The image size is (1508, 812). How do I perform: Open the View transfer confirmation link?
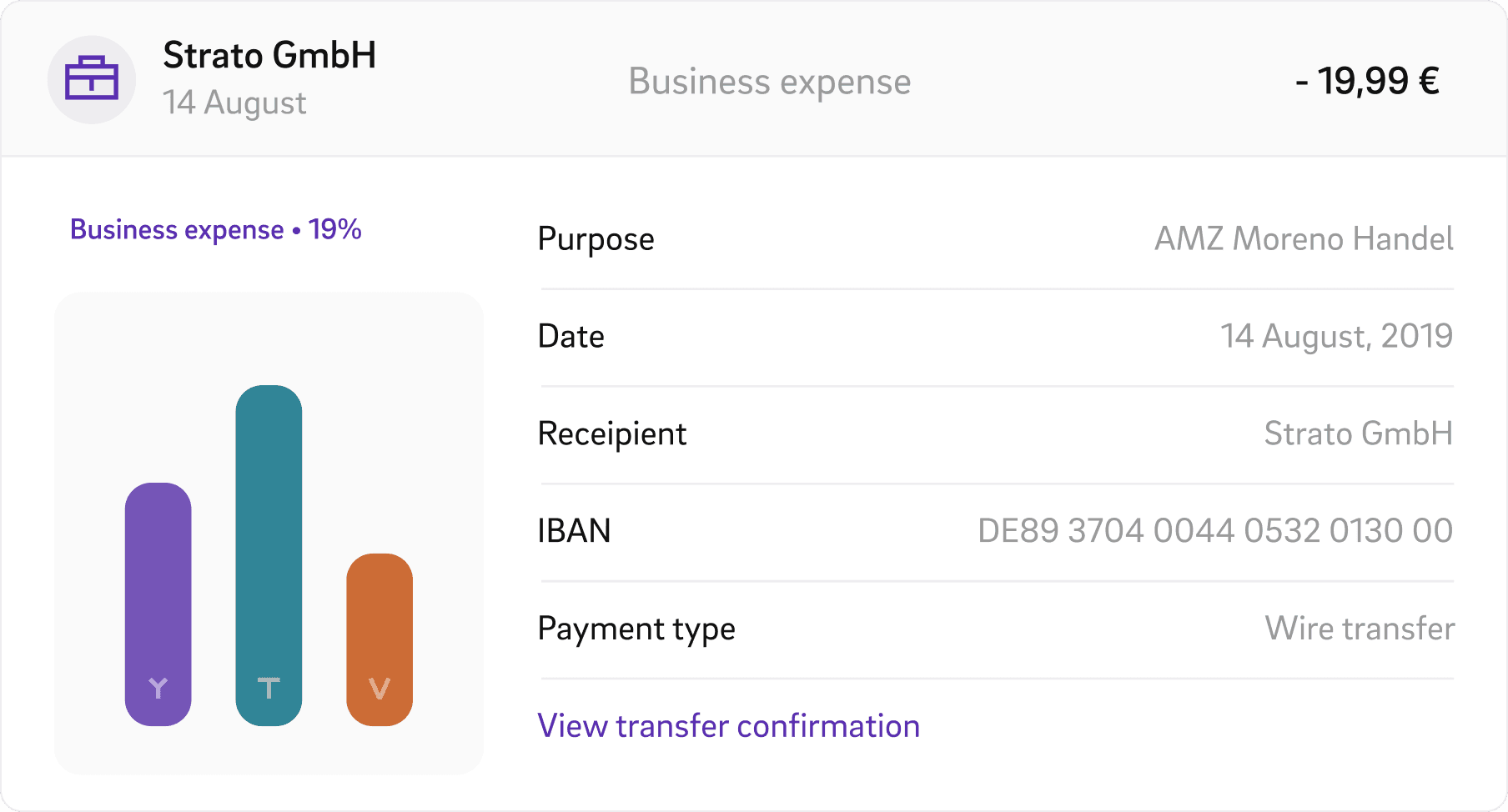(728, 726)
